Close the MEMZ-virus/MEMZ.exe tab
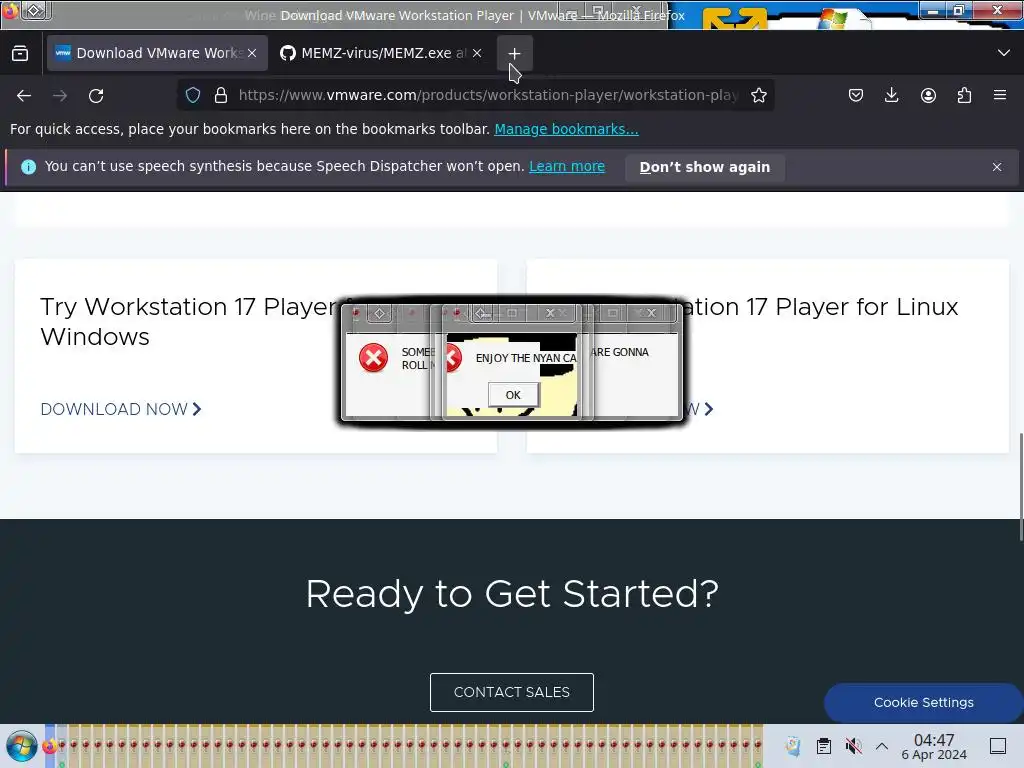Screen dimensions: 1024x768 (x=477, y=53)
